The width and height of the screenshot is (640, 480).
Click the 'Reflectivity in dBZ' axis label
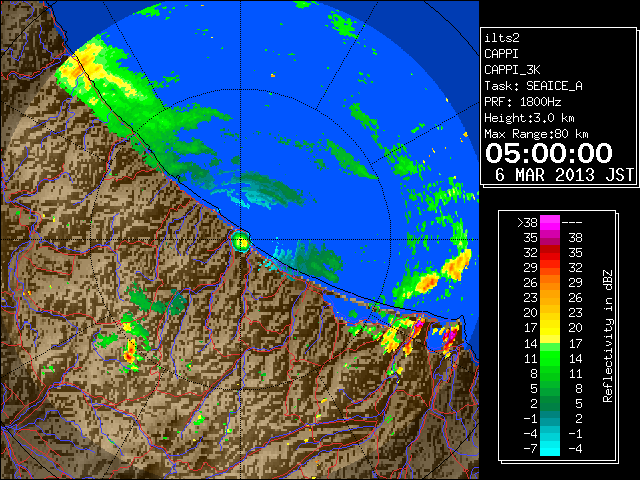[x=607, y=336]
